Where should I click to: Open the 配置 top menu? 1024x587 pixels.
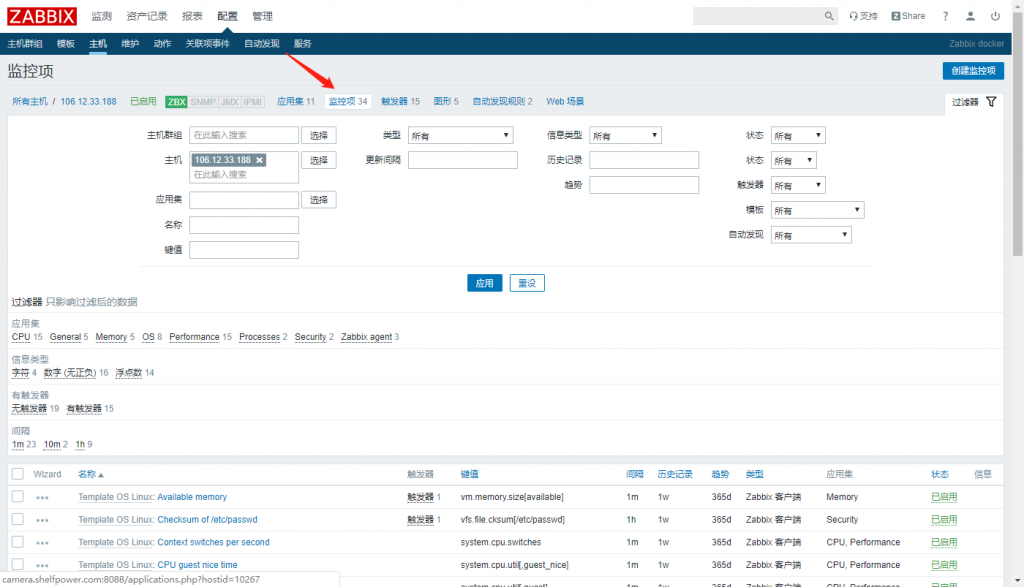tap(227, 16)
